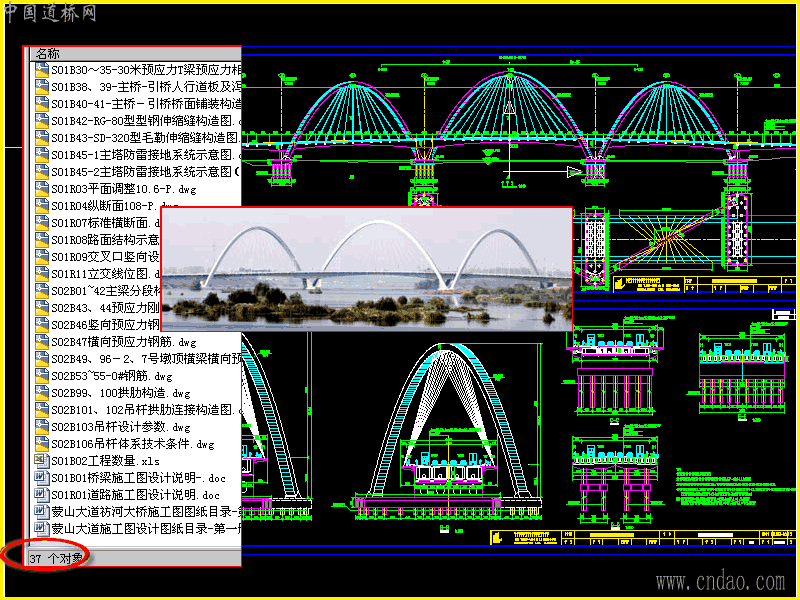The image size is (800, 600).
Task: Select file S01B45-1主塔防雷接地系统示意图
Action: tap(146, 155)
